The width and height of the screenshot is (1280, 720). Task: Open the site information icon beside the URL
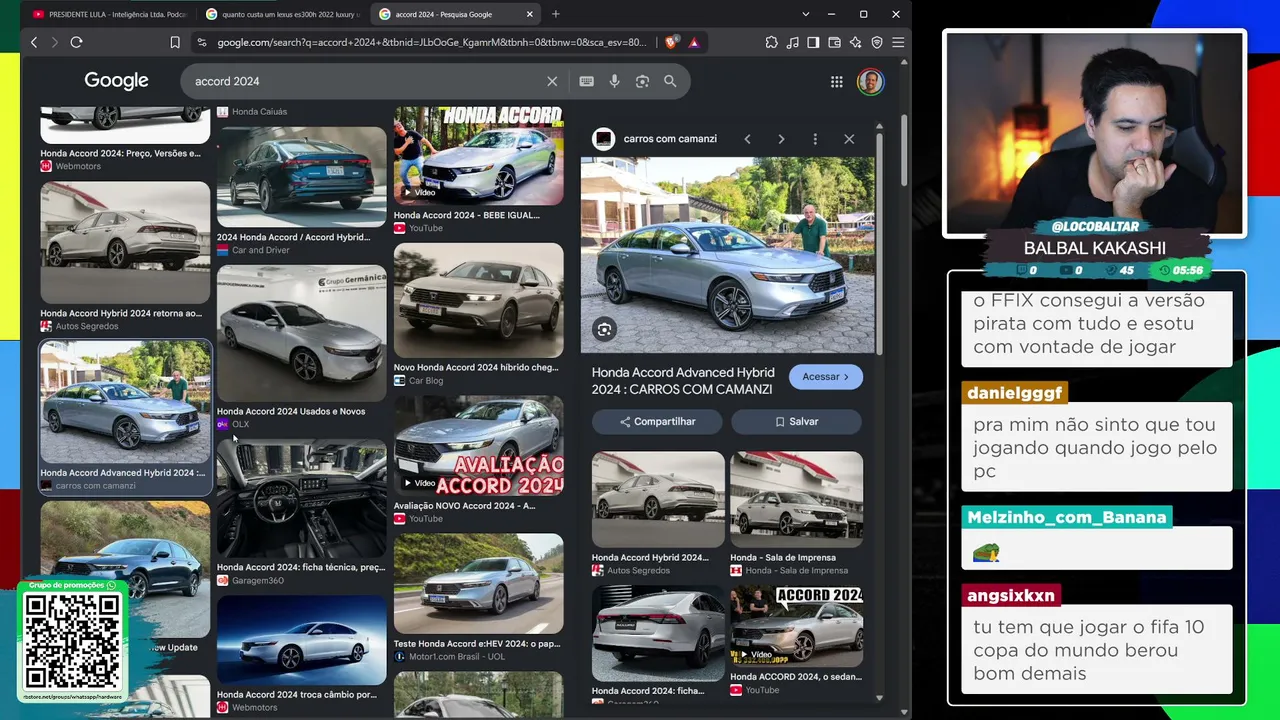click(202, 42)
